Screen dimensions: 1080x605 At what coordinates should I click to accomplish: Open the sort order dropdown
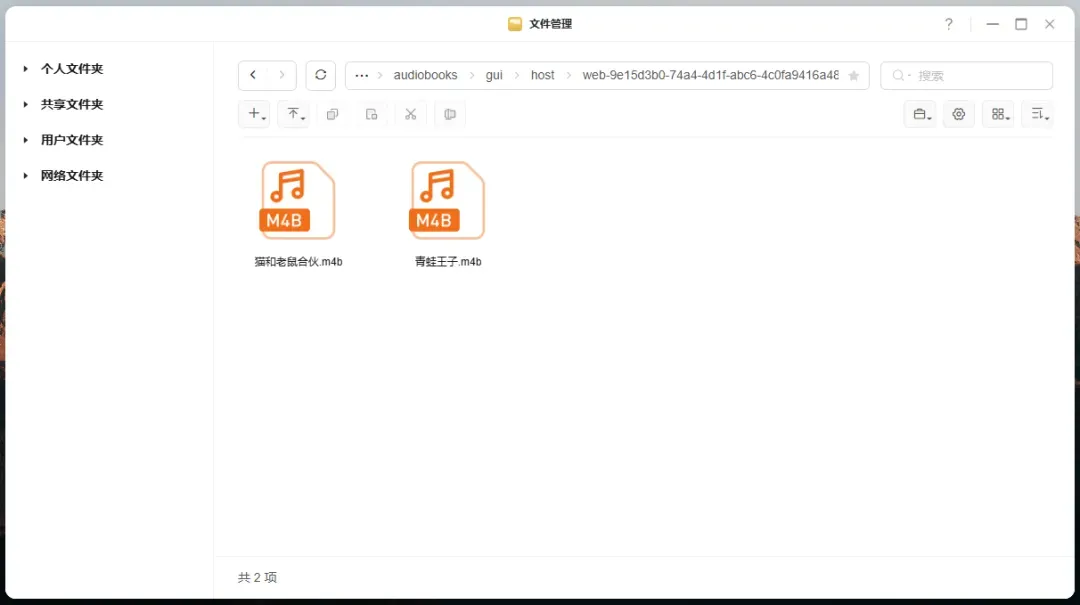pos(1038,114)
